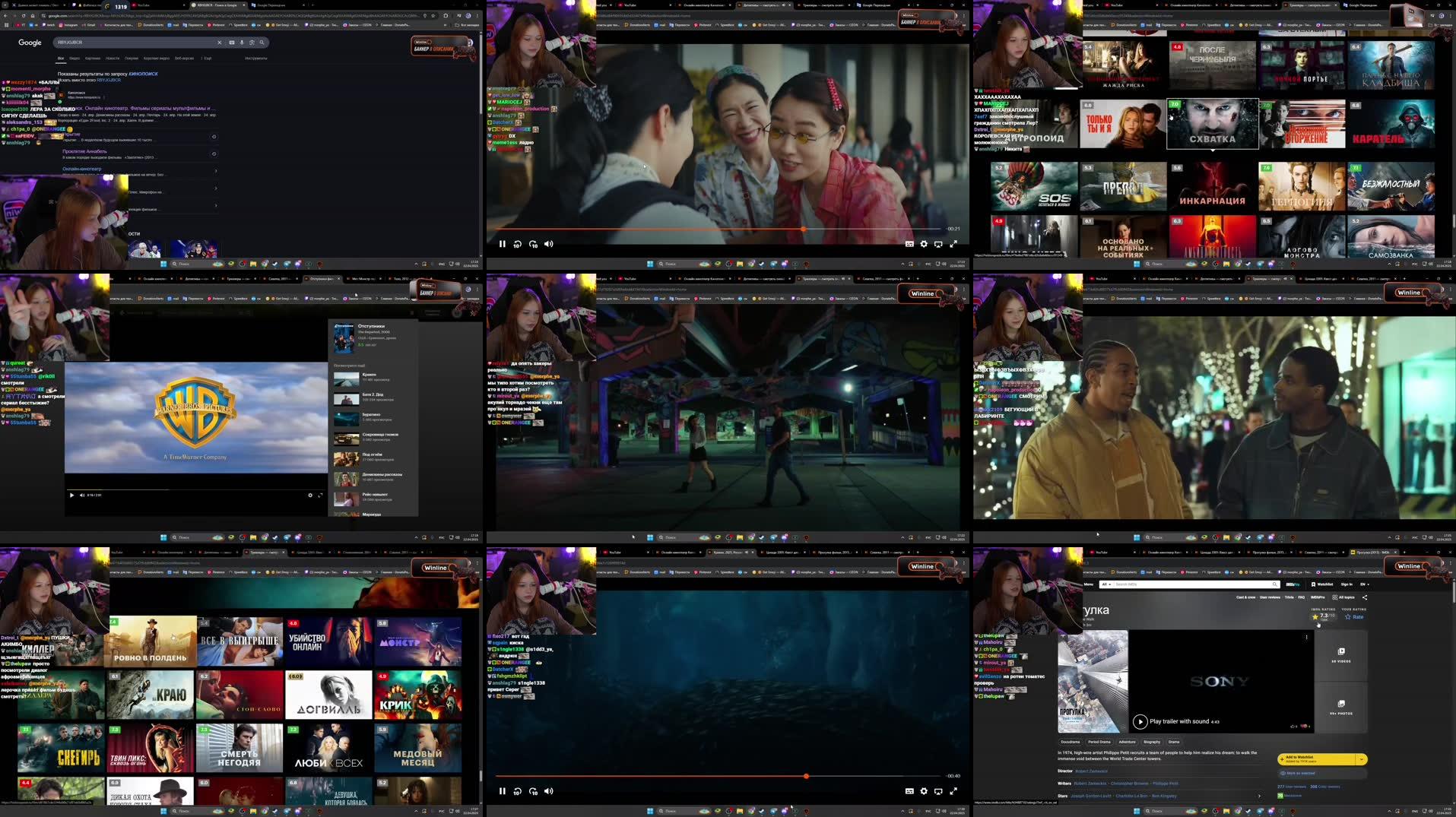Screen dimensions: 1456x817
Task: Expand the All category dropdown in IMDb search
Action: tap(1105, 584)
